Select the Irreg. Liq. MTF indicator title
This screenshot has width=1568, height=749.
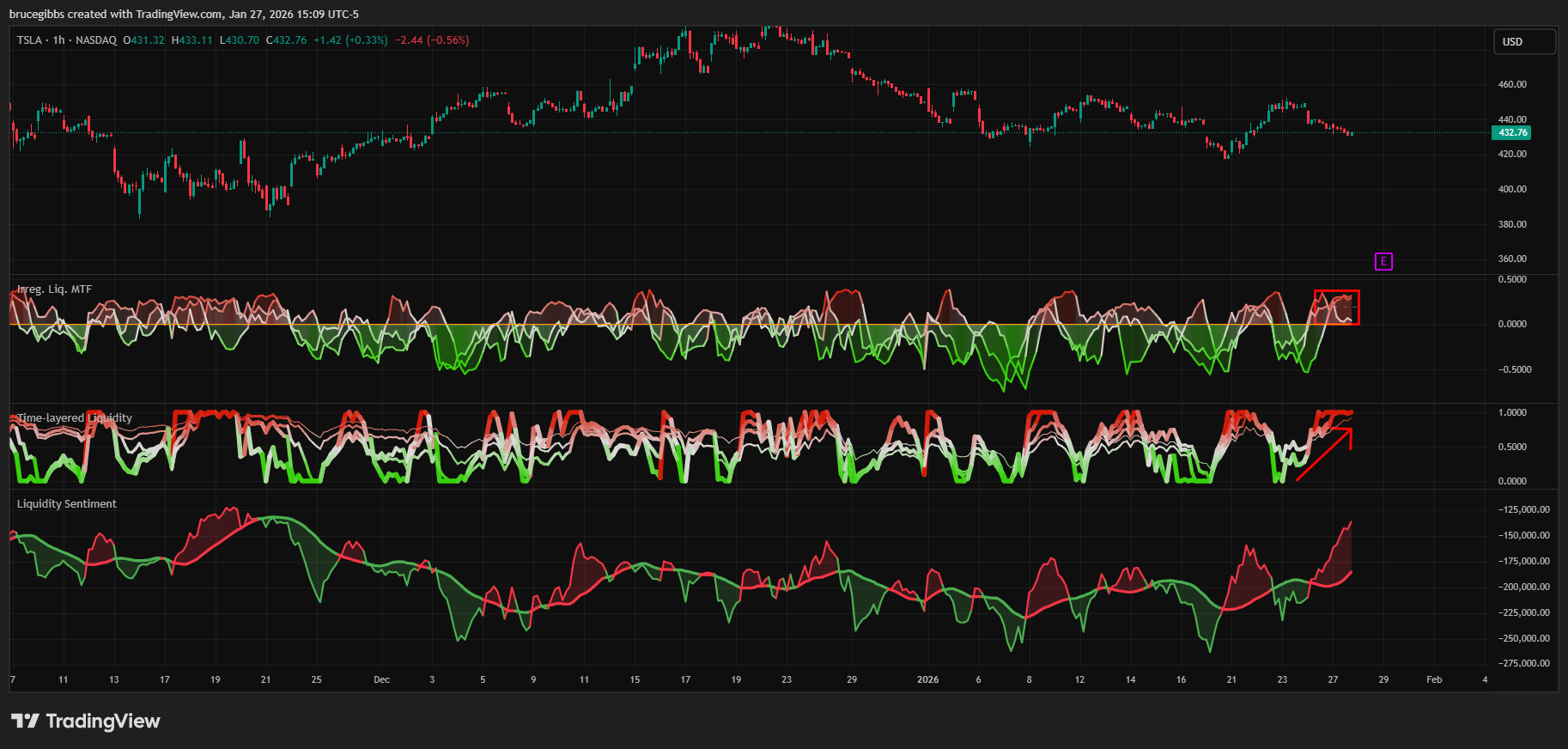point(55,289)
